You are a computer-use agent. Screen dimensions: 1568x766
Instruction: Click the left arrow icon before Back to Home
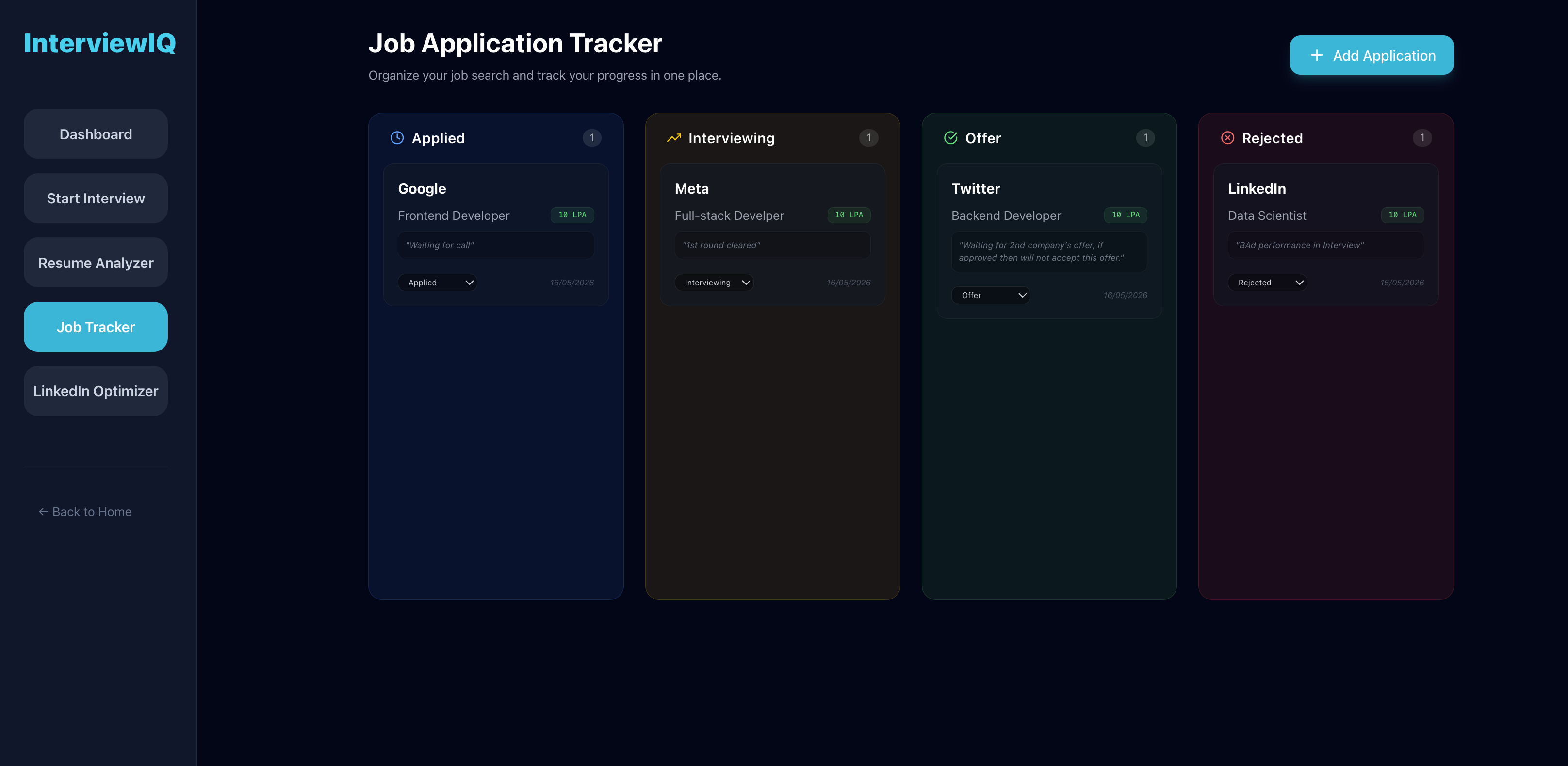pos(43,512)
